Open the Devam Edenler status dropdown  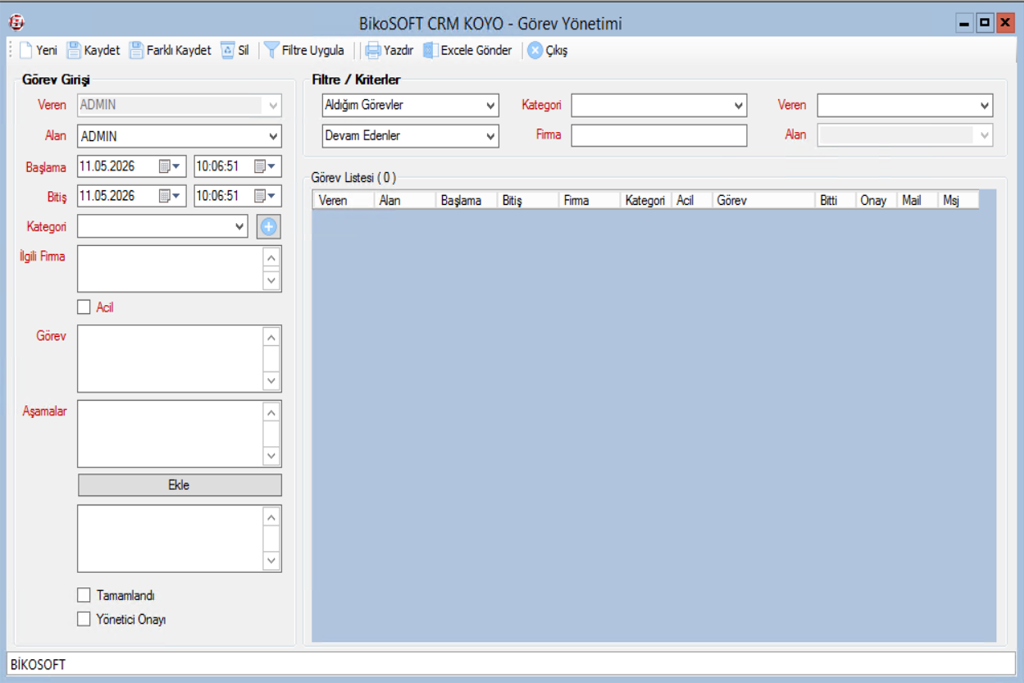pos(490,136)
